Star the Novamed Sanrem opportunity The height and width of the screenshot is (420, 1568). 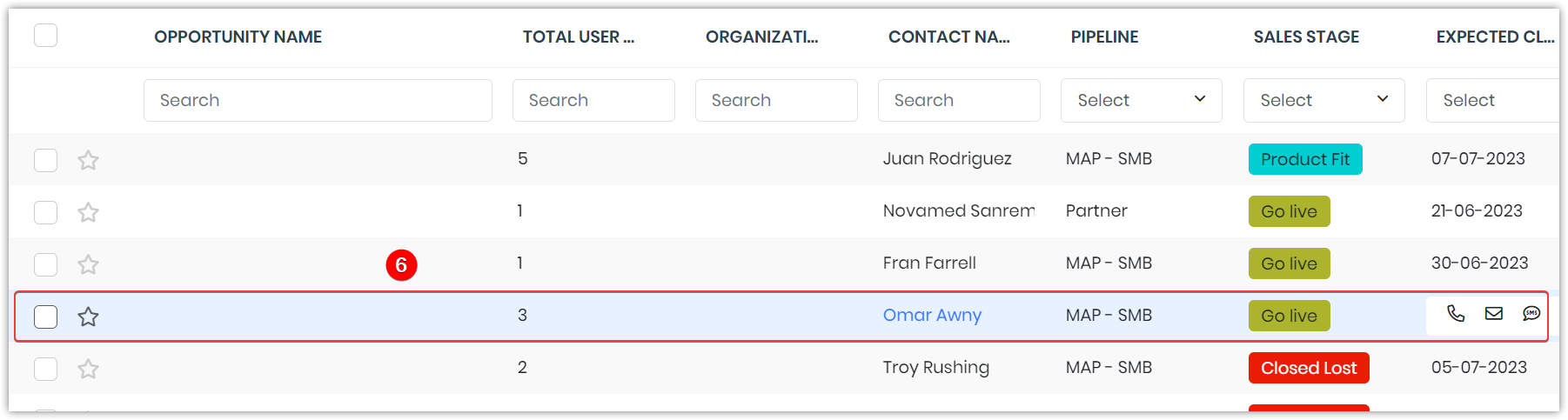point(88,212)
